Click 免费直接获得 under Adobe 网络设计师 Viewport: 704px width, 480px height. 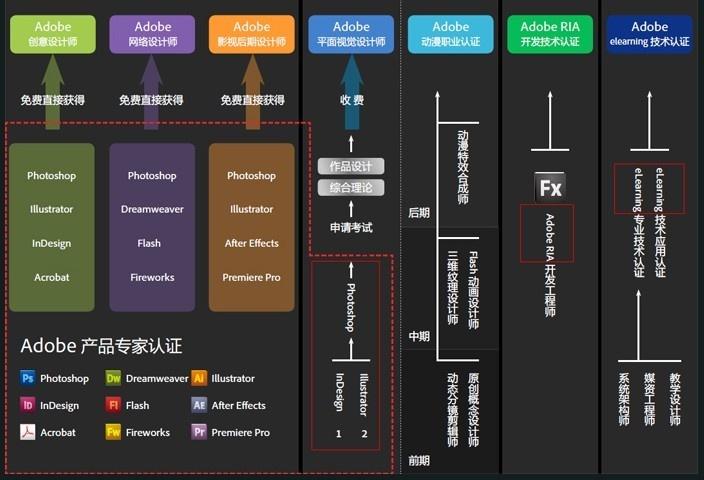151,100
